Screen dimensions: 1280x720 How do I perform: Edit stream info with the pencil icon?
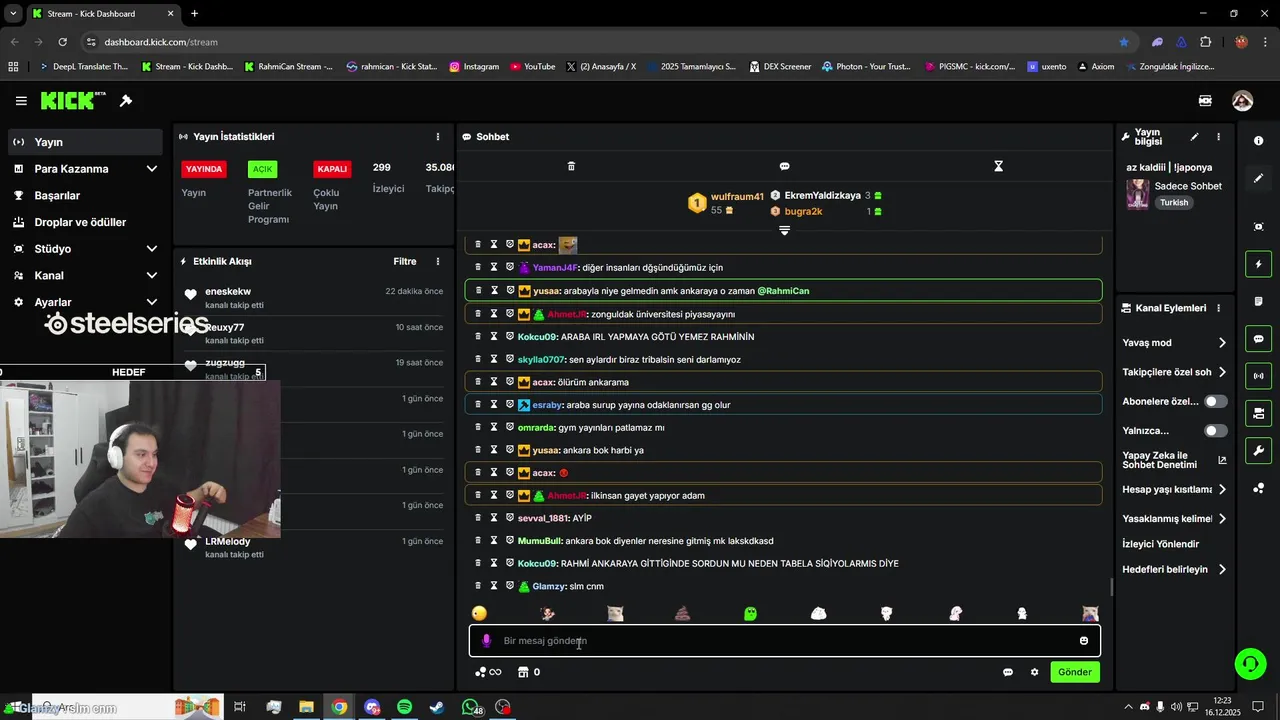(1194, 137)
